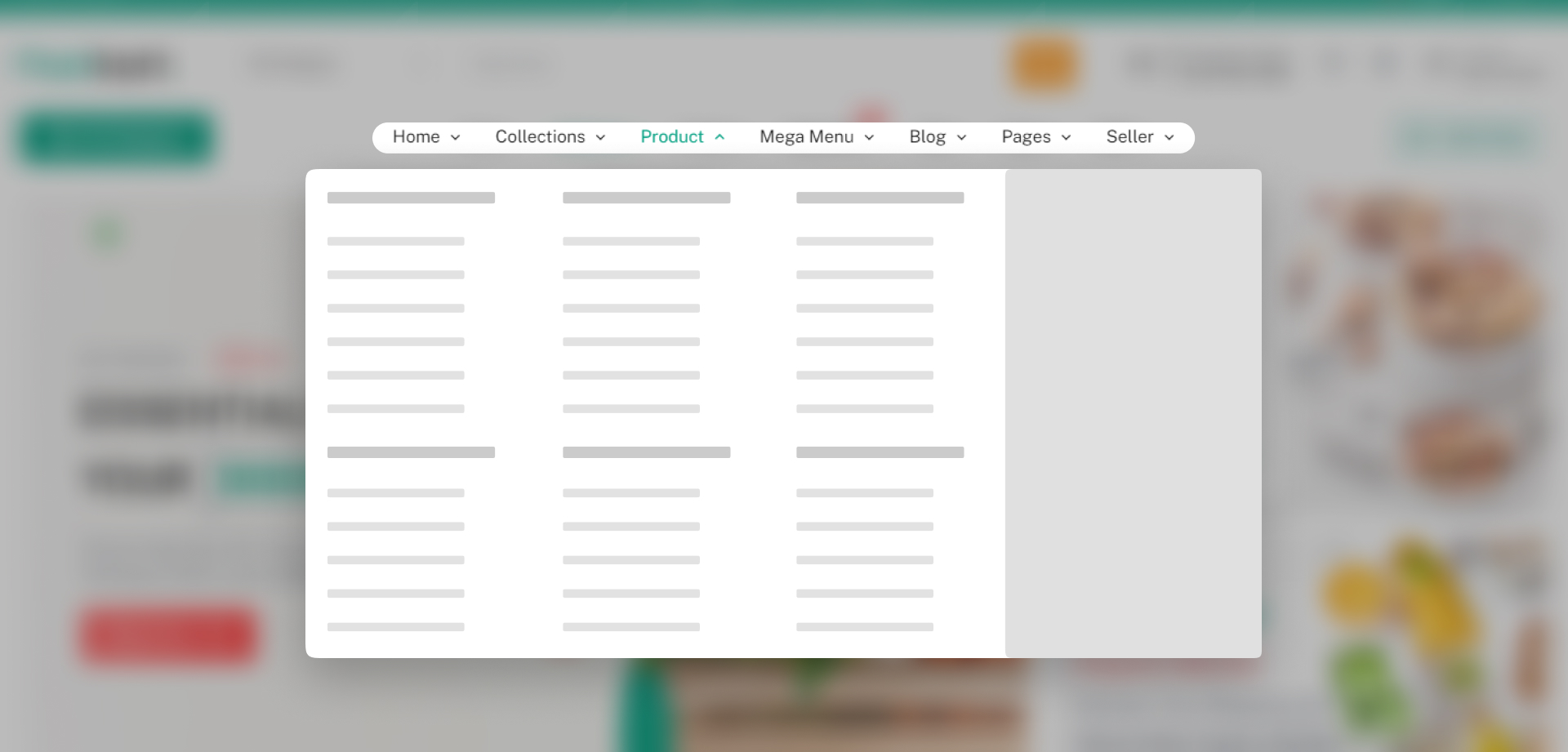1568x752 pixels.
Task: Expand the Mega Menu chevron
Action: (x=870, y=138)
